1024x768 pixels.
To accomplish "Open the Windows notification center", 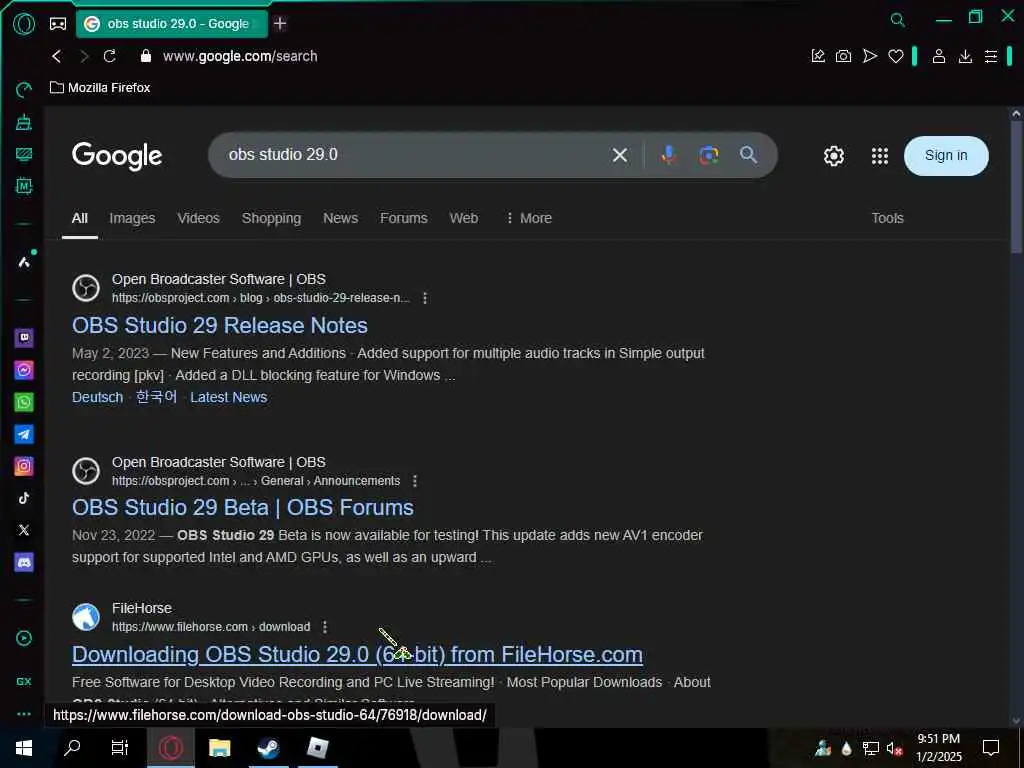I will click(991, 748).
